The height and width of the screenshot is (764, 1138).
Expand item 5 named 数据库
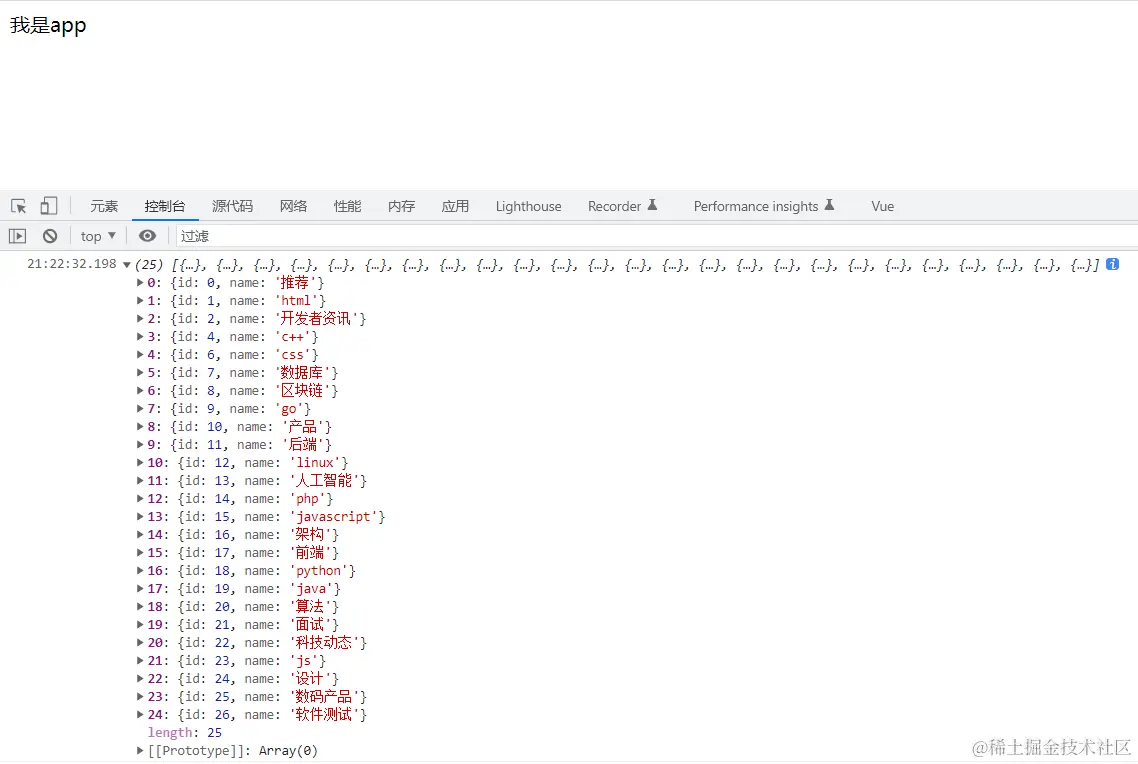click(140, 372)
